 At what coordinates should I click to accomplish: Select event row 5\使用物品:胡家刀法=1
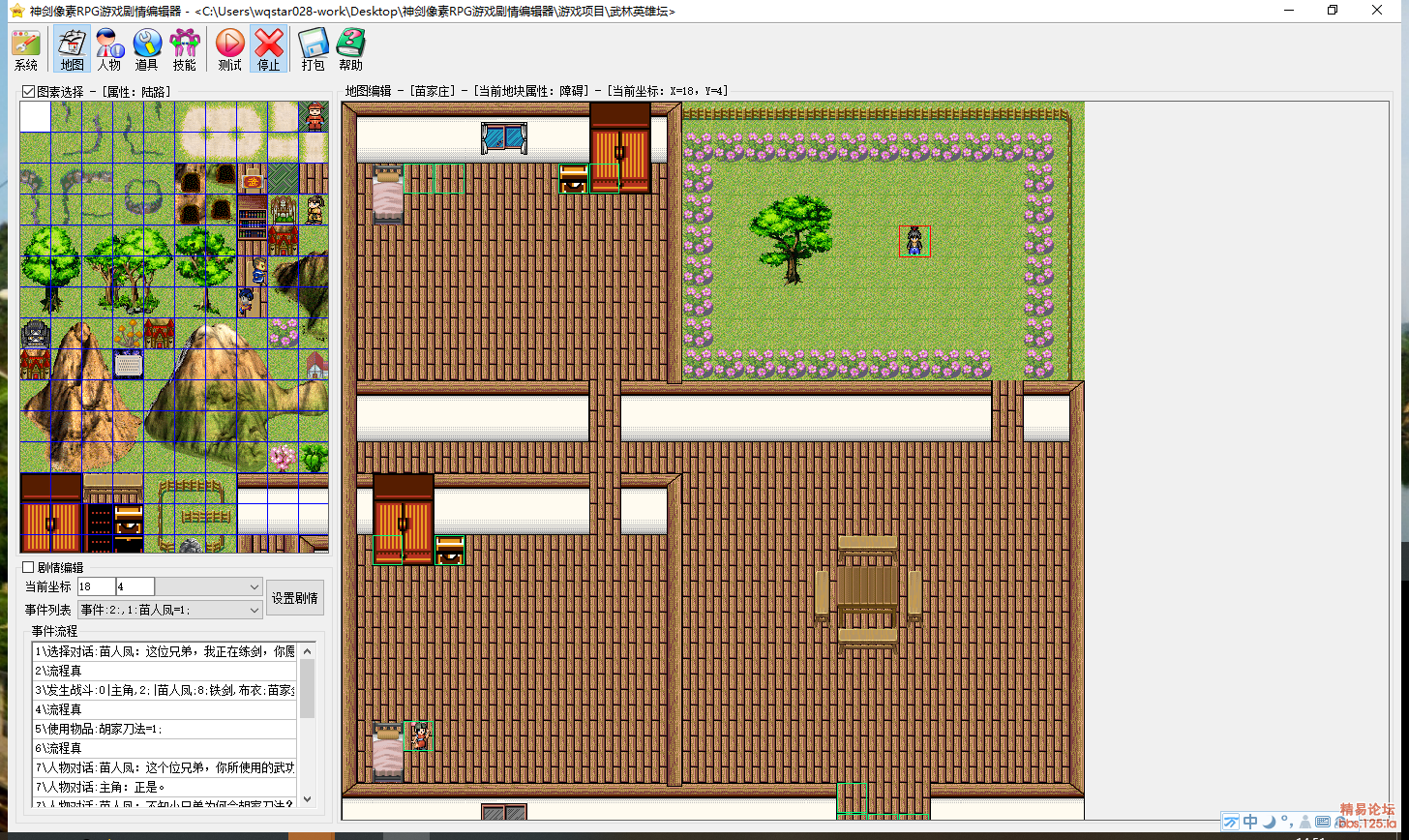pos(165,729)
